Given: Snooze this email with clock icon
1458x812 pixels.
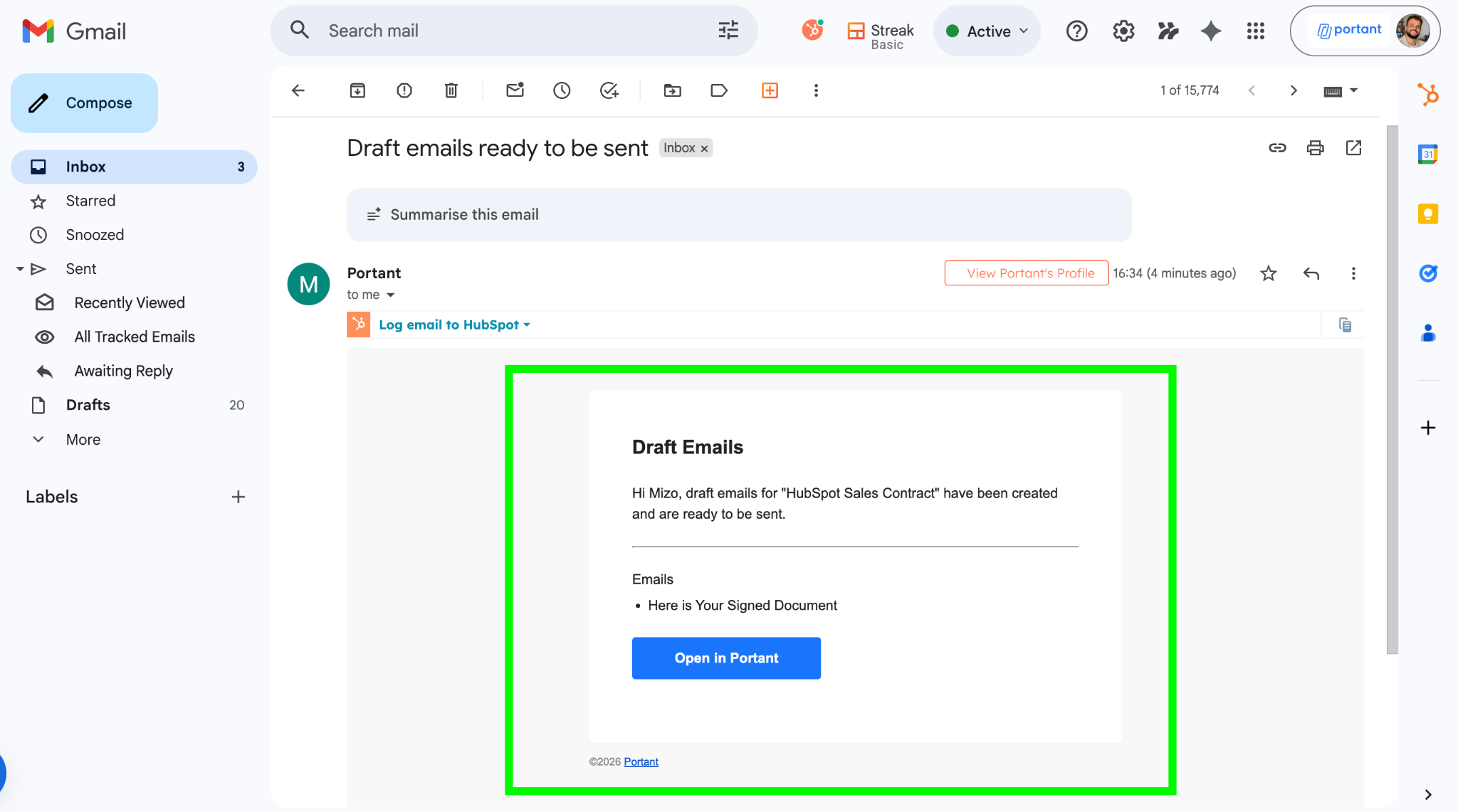Looking at the screenshot, I should [562, 90].
